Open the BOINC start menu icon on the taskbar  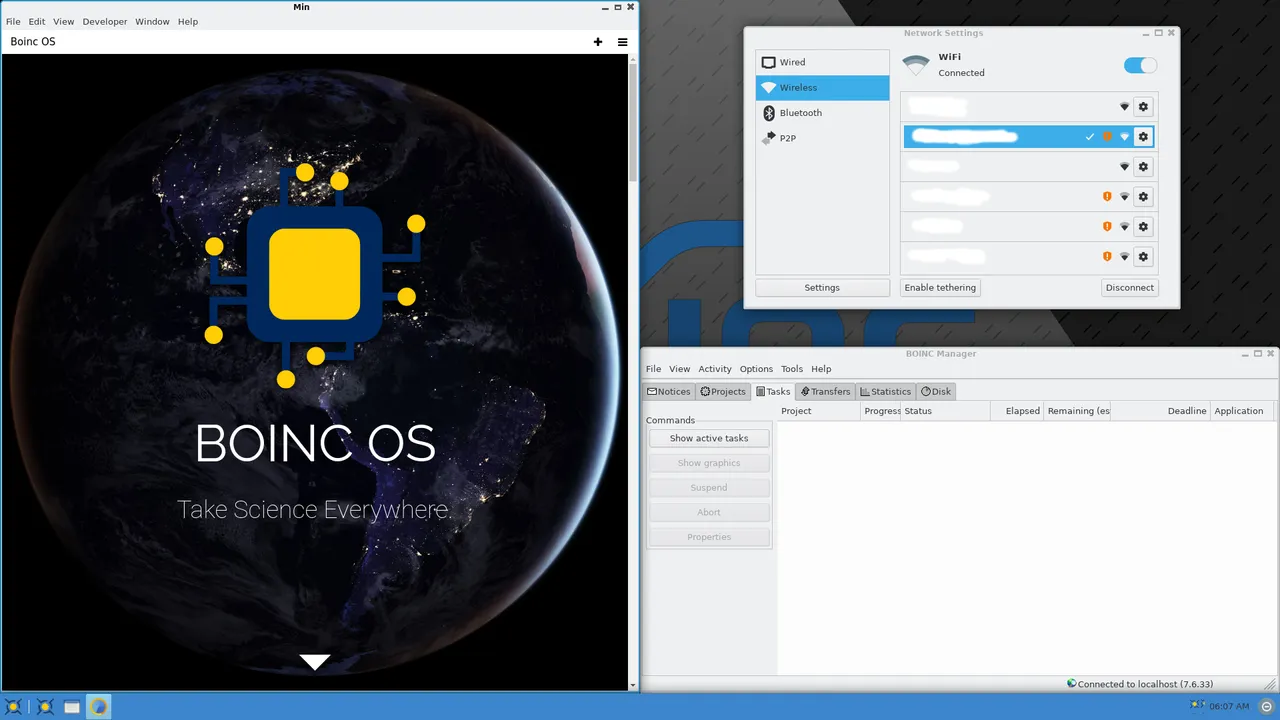(14, 707)
